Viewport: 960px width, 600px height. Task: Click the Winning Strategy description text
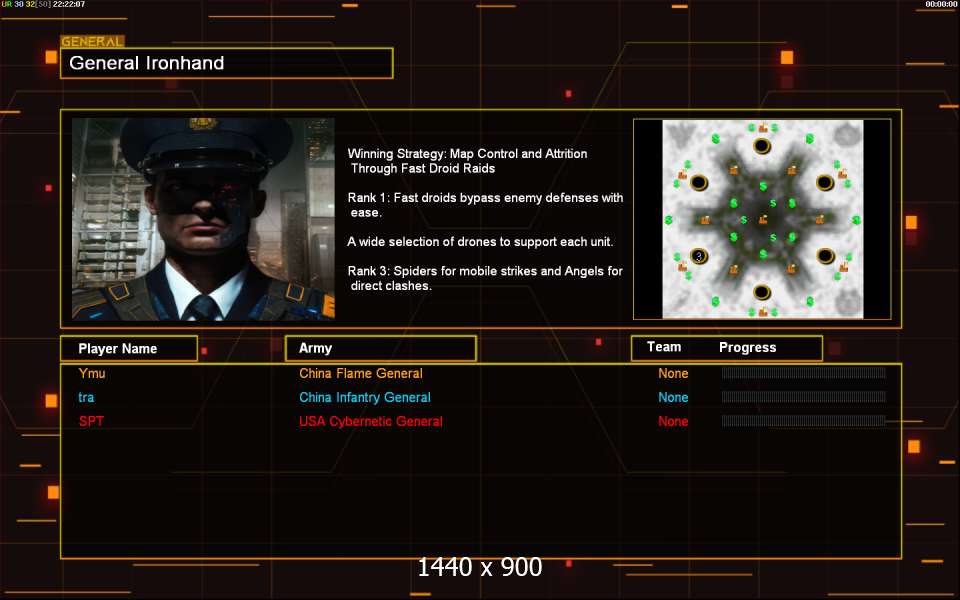click(x=467, y=161)
